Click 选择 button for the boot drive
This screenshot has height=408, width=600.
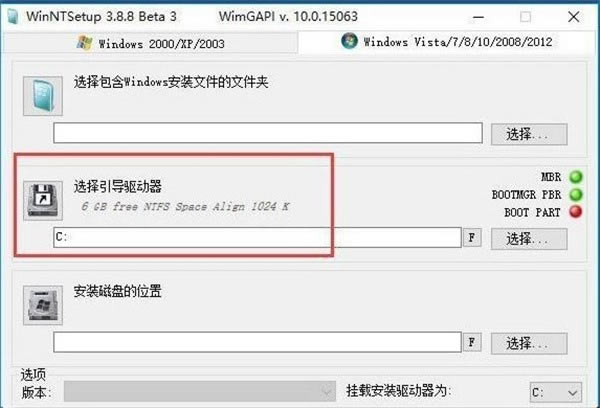coord(529,239)
